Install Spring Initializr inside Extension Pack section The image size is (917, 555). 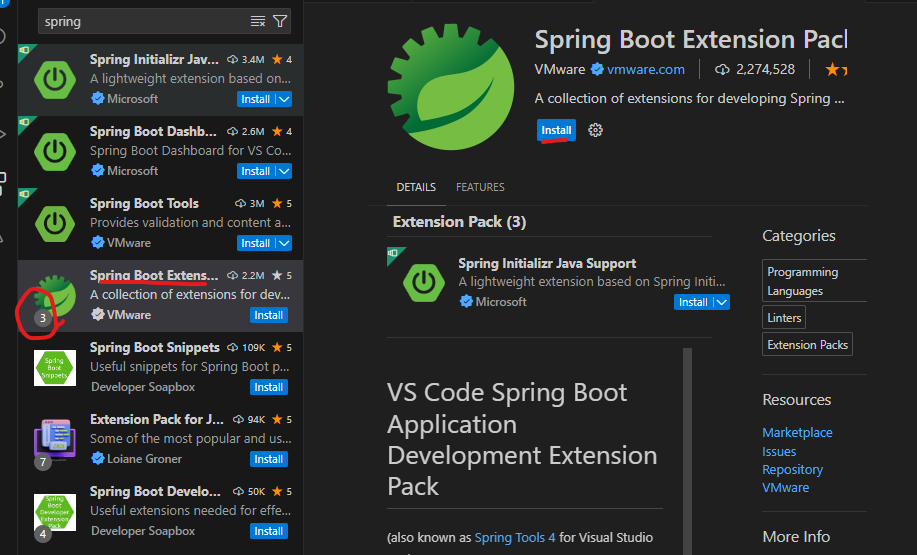694,302
